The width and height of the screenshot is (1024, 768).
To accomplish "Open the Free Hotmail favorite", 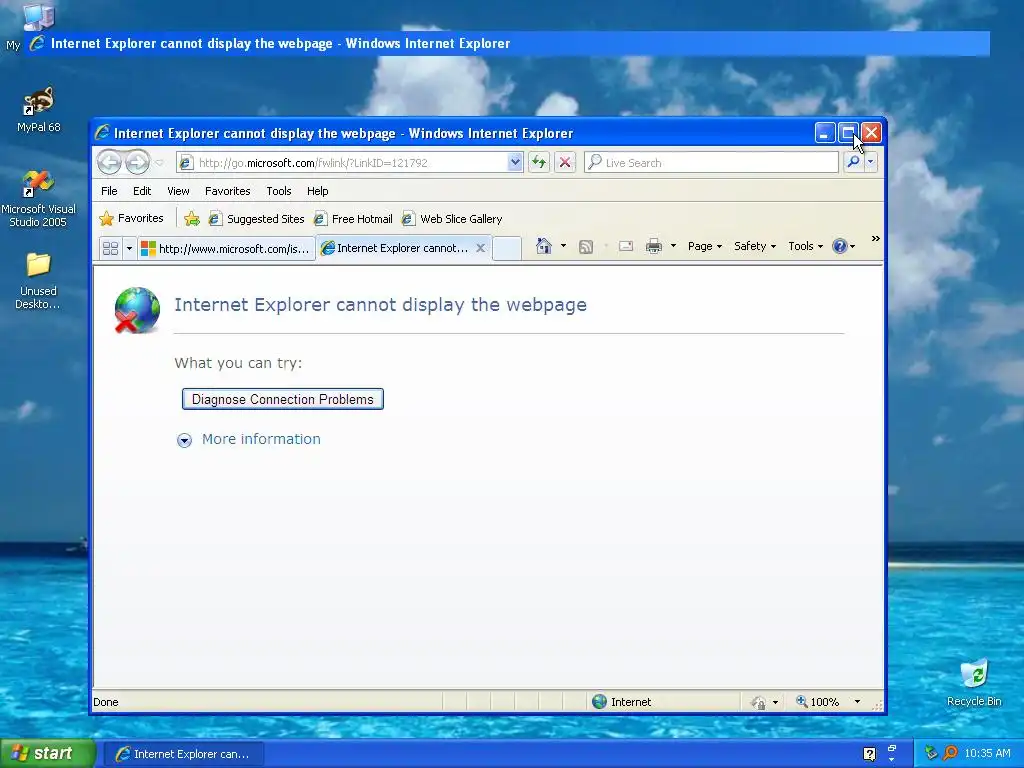I will coord(353,219).
